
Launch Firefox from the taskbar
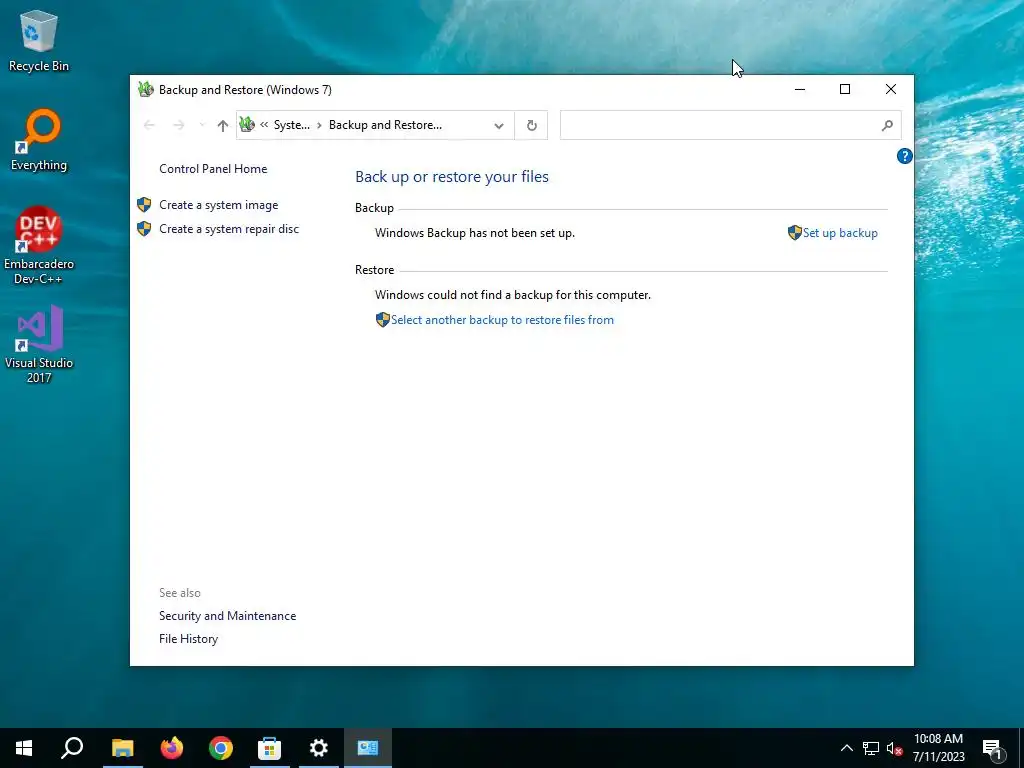[x=172, y=748]
